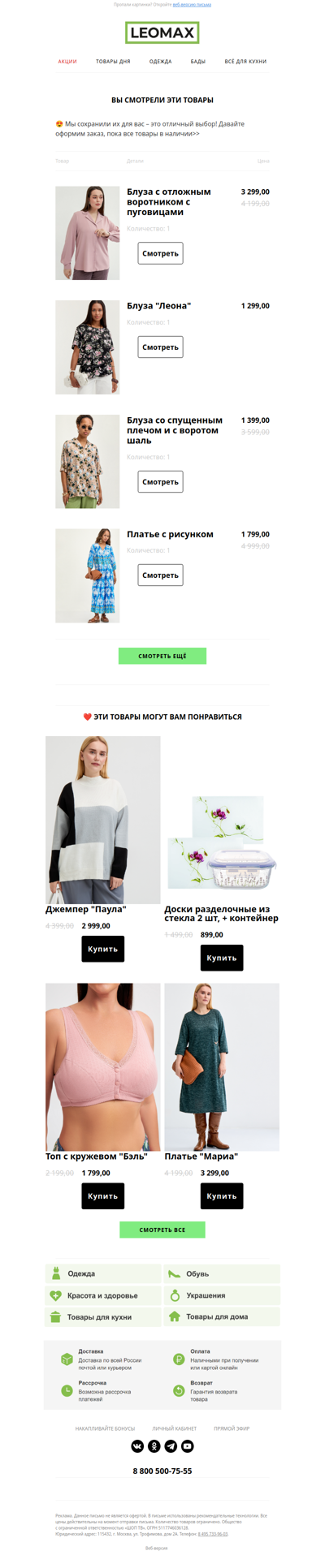Open the Odnoklassniki social icon
Image resolution: width=325 pixels, height=1568 pixels.
click(x=154, y=1445)
